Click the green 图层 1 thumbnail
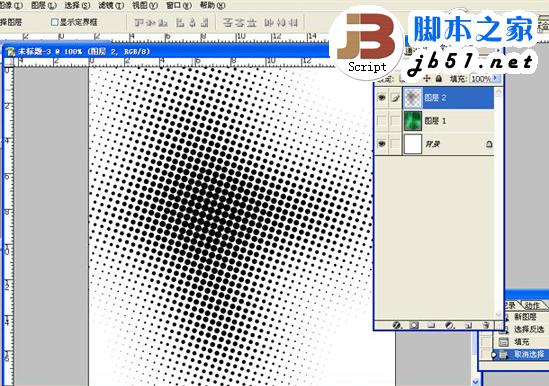549x386 pixels. pos(412,121)
